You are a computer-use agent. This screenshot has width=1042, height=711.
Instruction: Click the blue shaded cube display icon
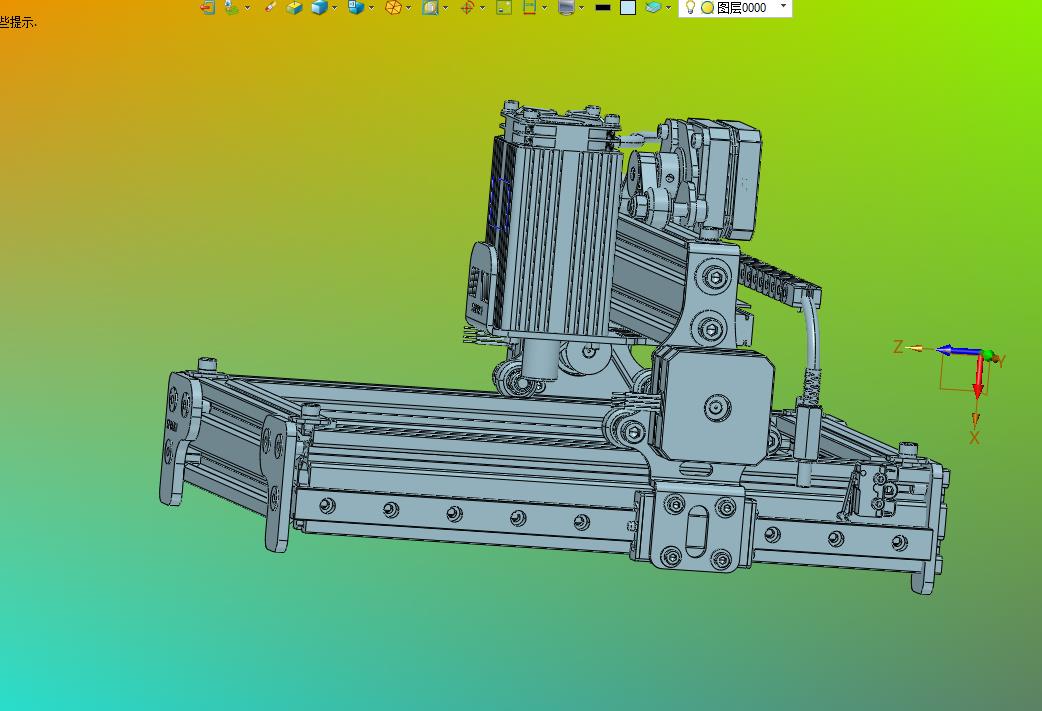tap(320, 7)
